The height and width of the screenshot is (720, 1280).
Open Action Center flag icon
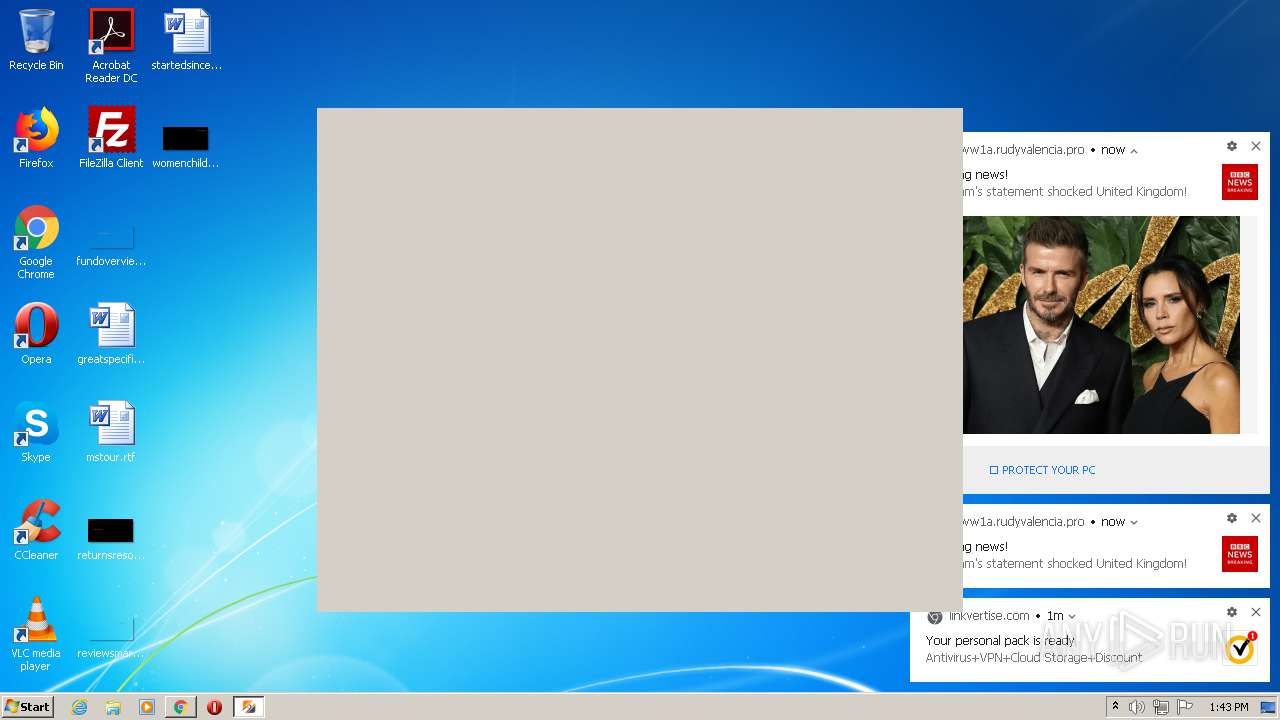tap(1185, 707)
